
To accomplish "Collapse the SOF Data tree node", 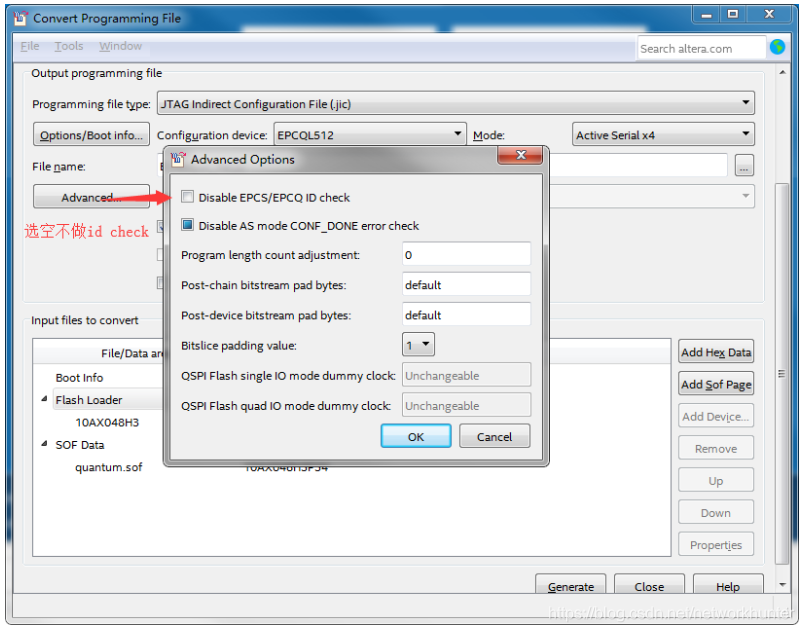I will tap(44, 444).
